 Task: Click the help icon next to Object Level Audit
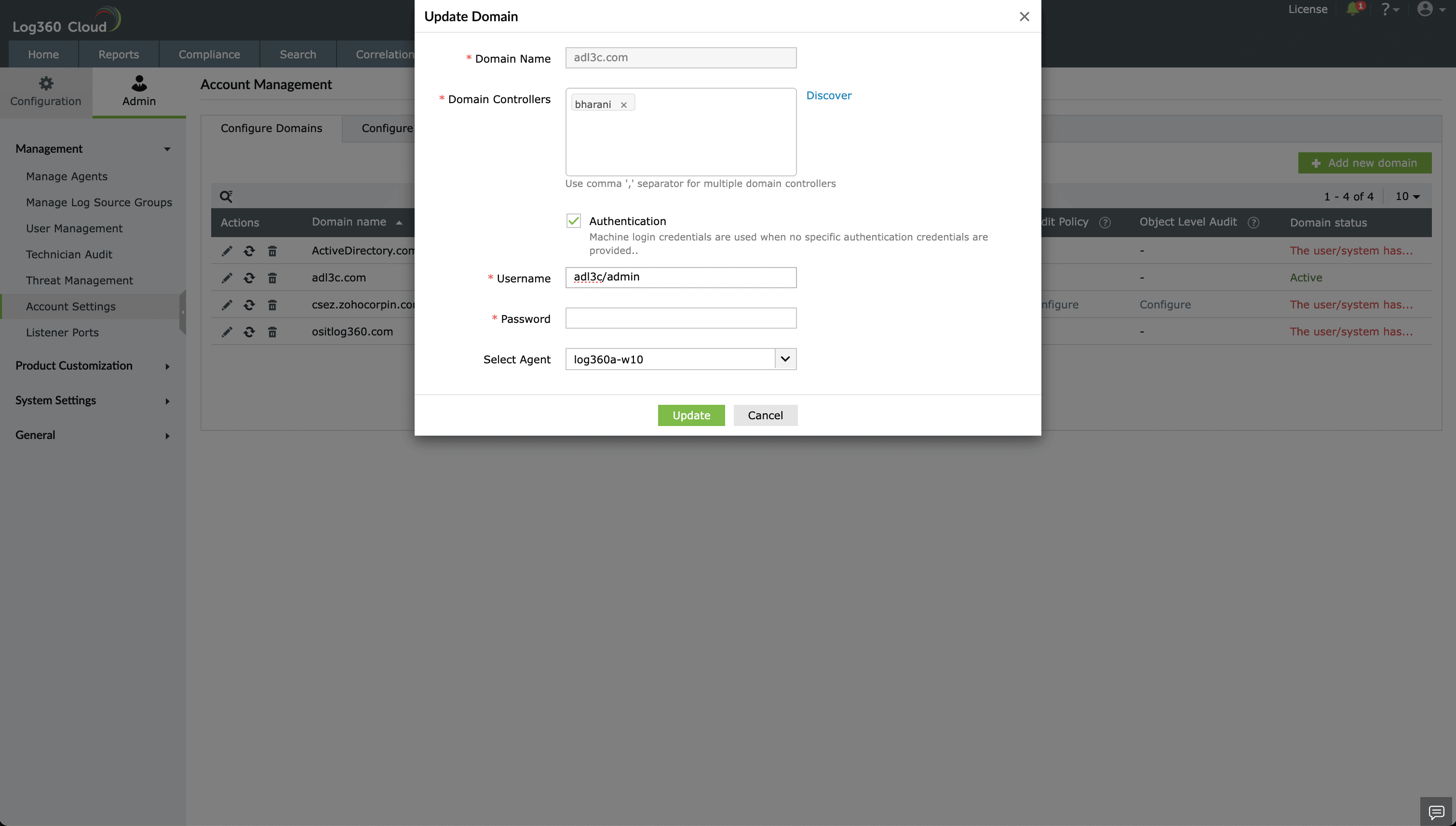(x=1254, y=222)
